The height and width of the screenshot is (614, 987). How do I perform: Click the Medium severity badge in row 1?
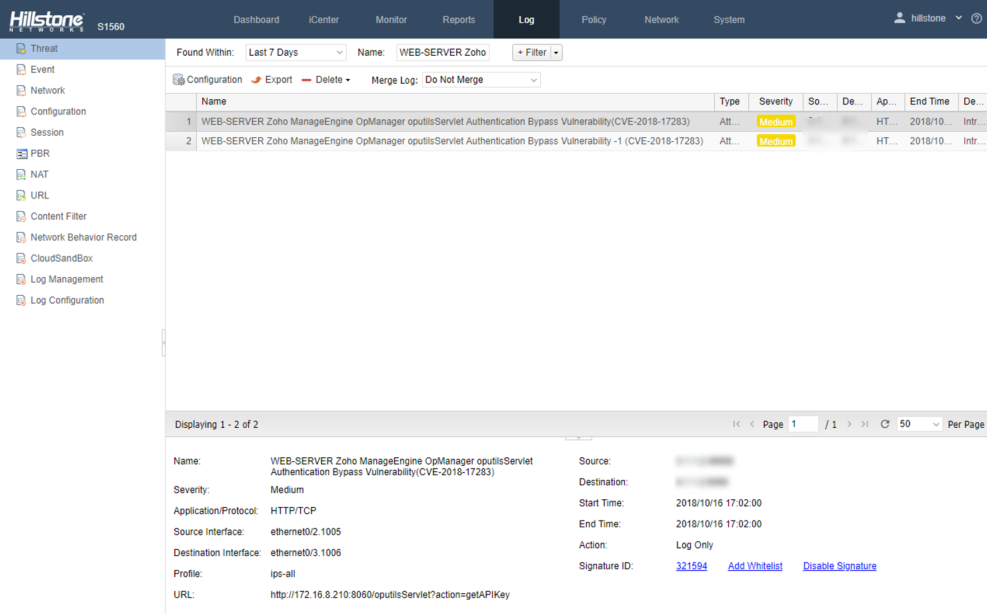point(776,122)
